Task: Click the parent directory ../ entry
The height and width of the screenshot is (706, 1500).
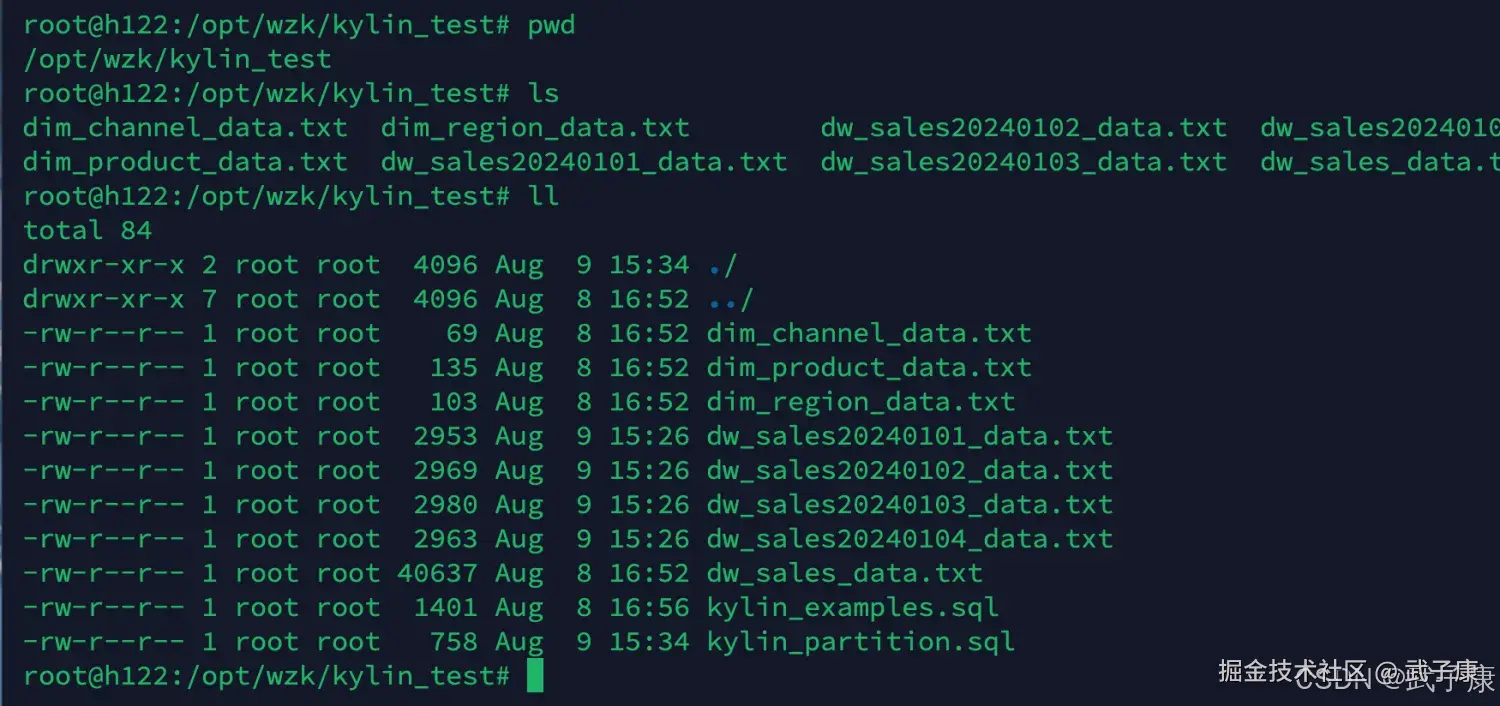Action: pyautogui.click(x=730, y=299)
